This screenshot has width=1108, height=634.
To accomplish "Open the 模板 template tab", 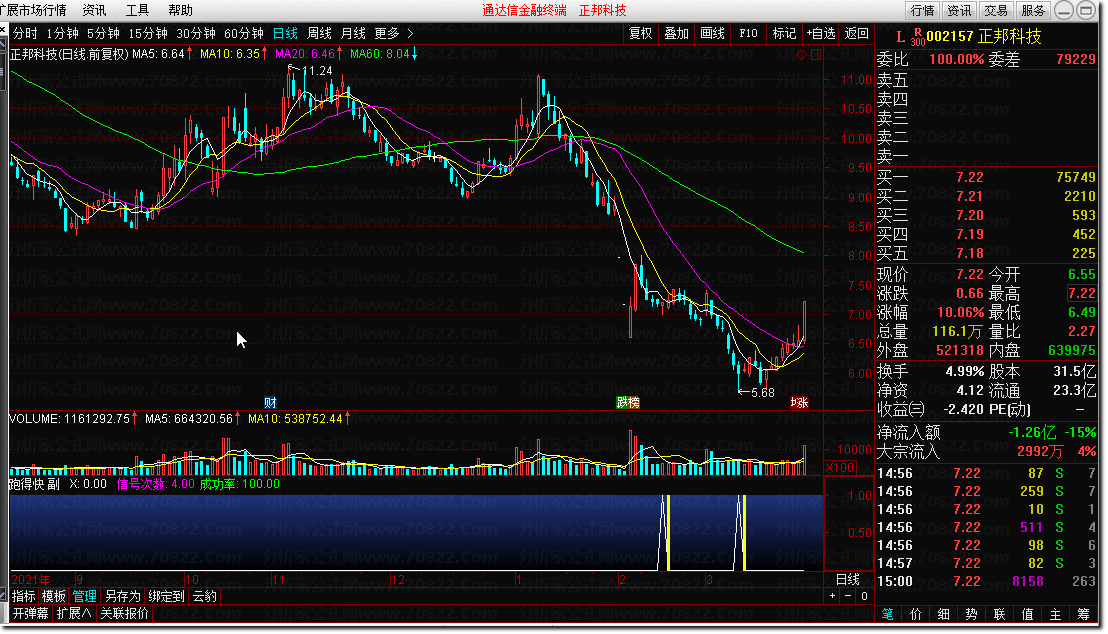I will (x=53, y=597).
